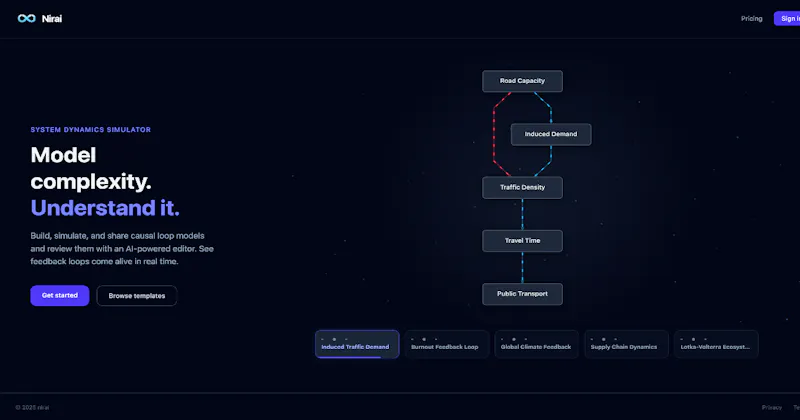Screen dimensions: 800x420
Task: Open Browse templates
Action: click(x=137, y=295)
